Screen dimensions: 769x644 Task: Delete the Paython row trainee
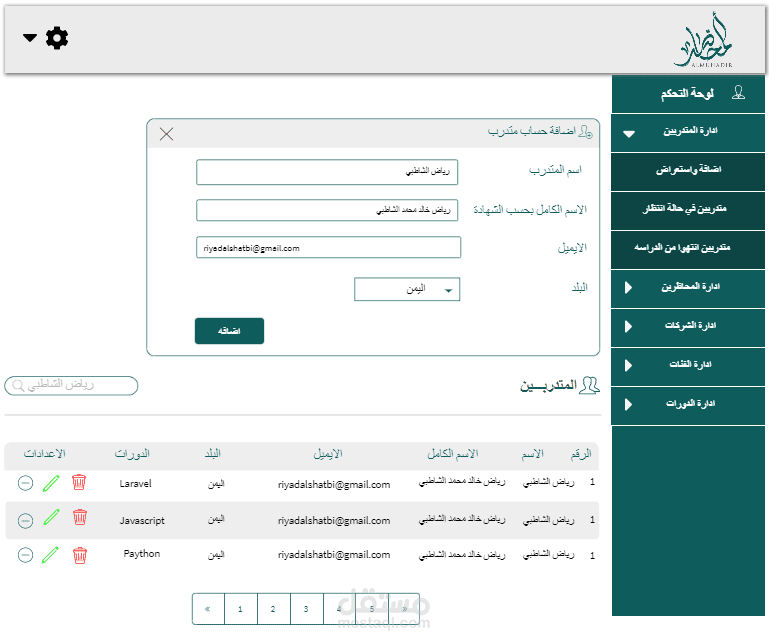(x=80, y=556)
